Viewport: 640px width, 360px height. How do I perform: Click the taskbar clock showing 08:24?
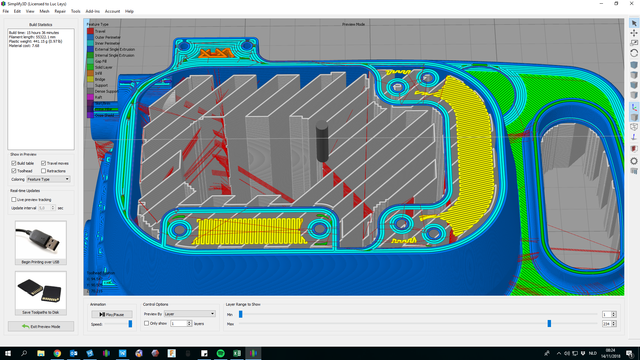point(610,353)
